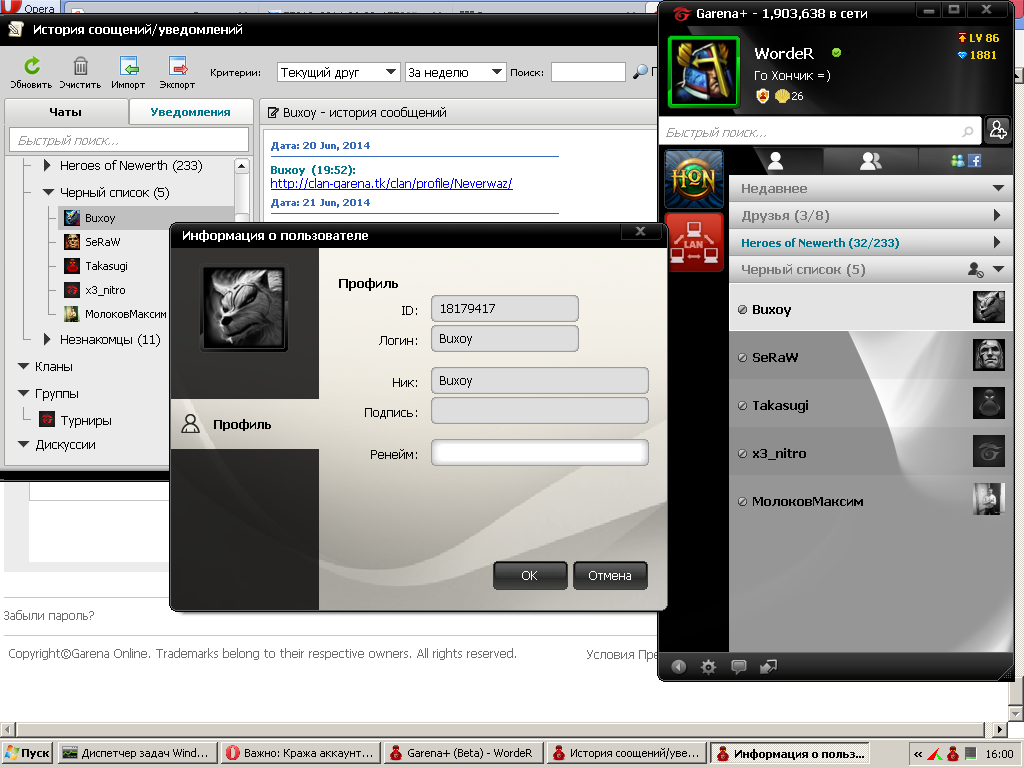This screenshot has width=1024, height=768.
Task: Open the clan-garena.tk profile link
Action: pyautogui.click(x=391, y=184)
